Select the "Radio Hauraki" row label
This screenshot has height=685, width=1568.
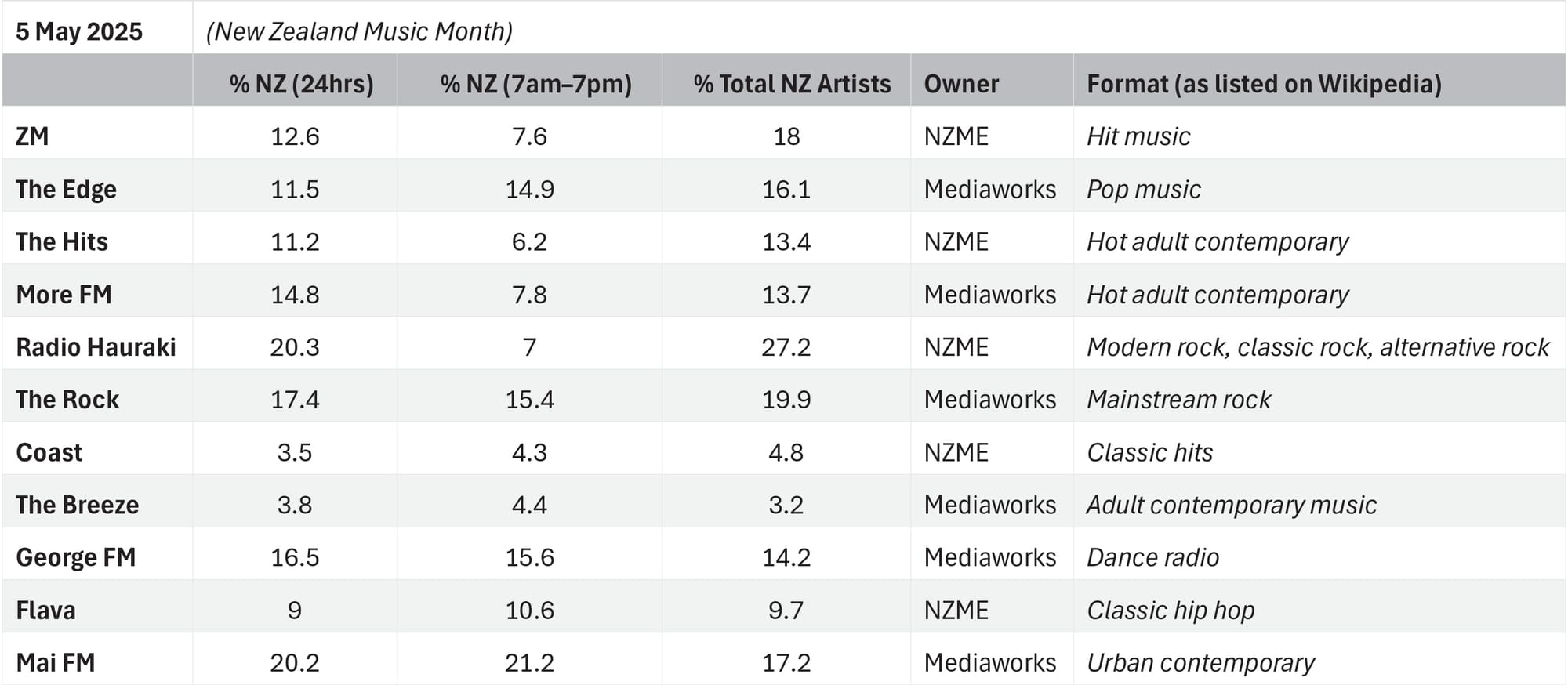coord(96,346)
